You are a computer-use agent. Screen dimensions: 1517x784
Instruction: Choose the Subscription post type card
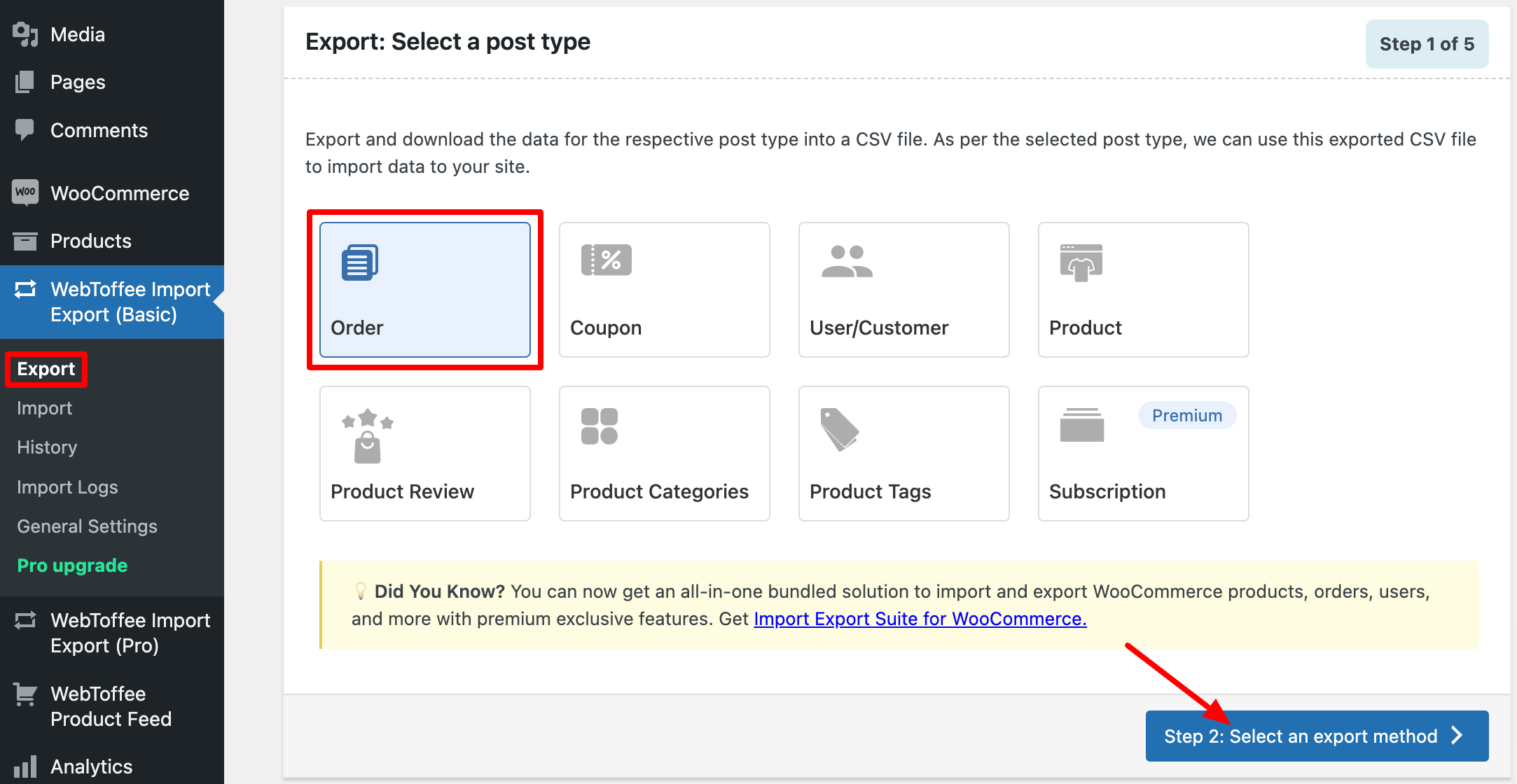coord(1144,454)
